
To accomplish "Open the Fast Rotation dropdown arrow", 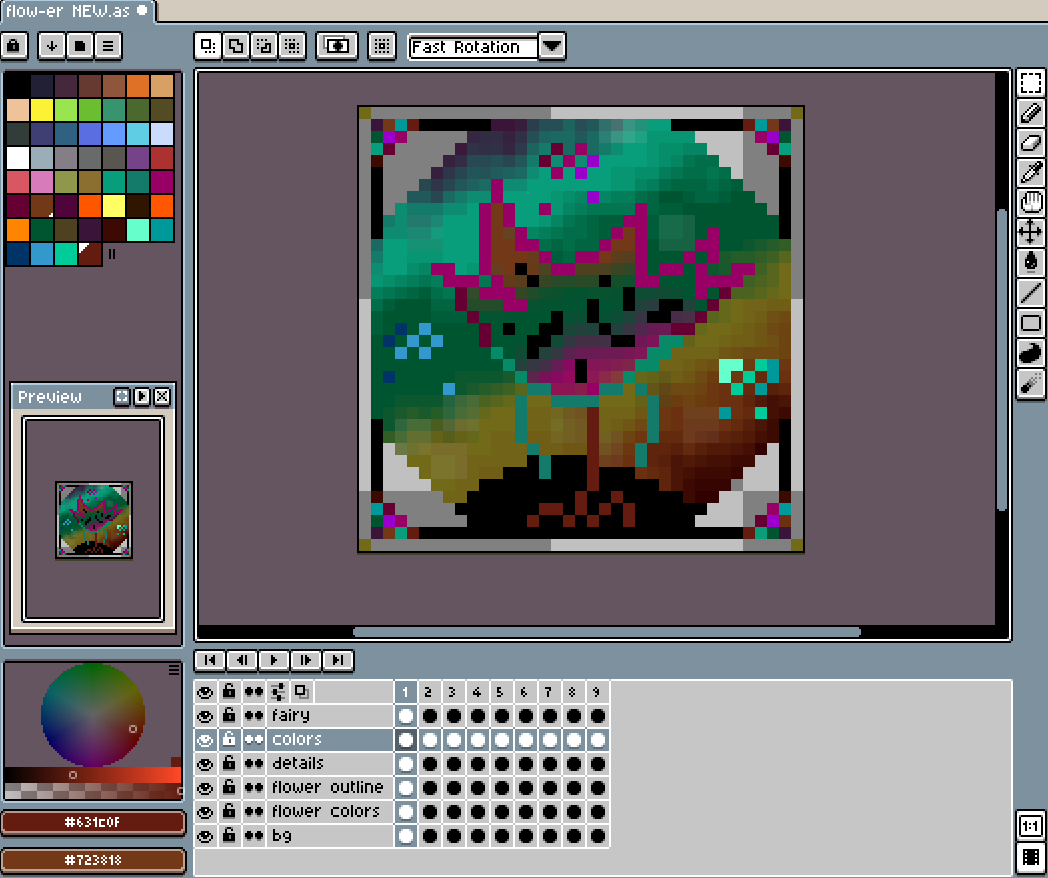I will click(552, 46).
